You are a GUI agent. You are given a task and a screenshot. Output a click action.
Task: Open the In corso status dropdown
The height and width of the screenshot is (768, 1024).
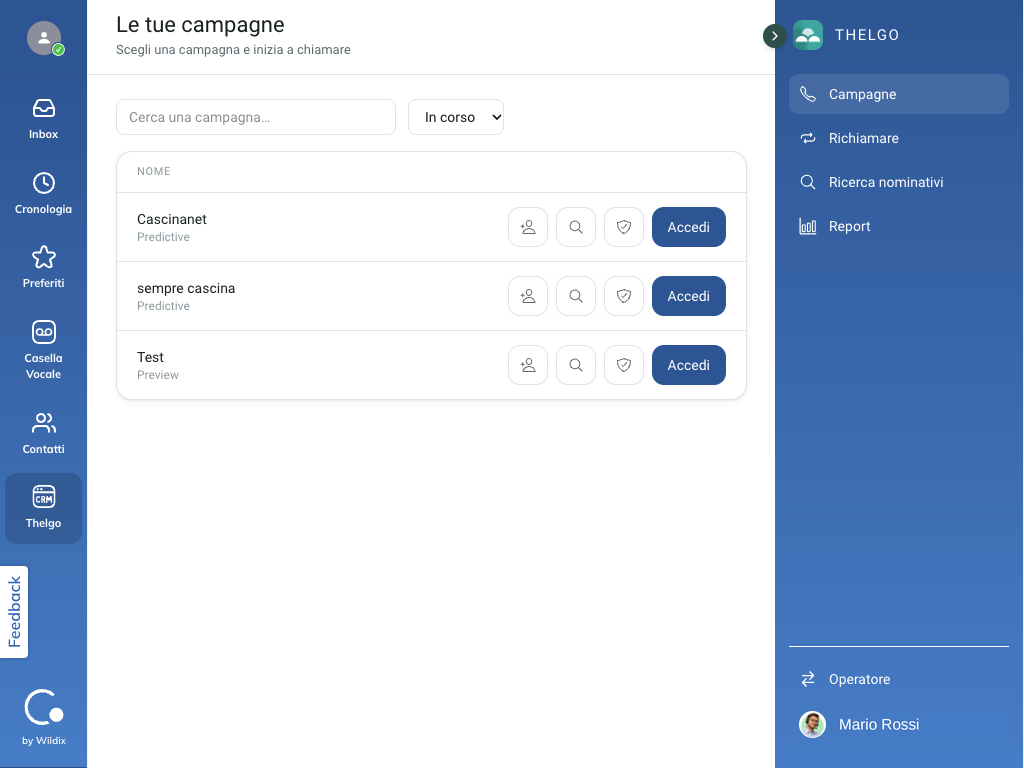tap(456, 117)
